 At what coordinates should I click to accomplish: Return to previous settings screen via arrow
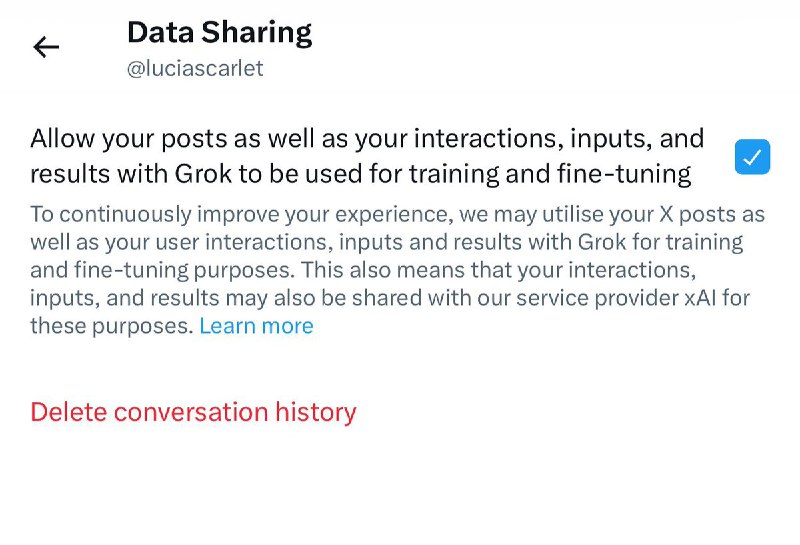pyautogui.click(x=46, y=47)
